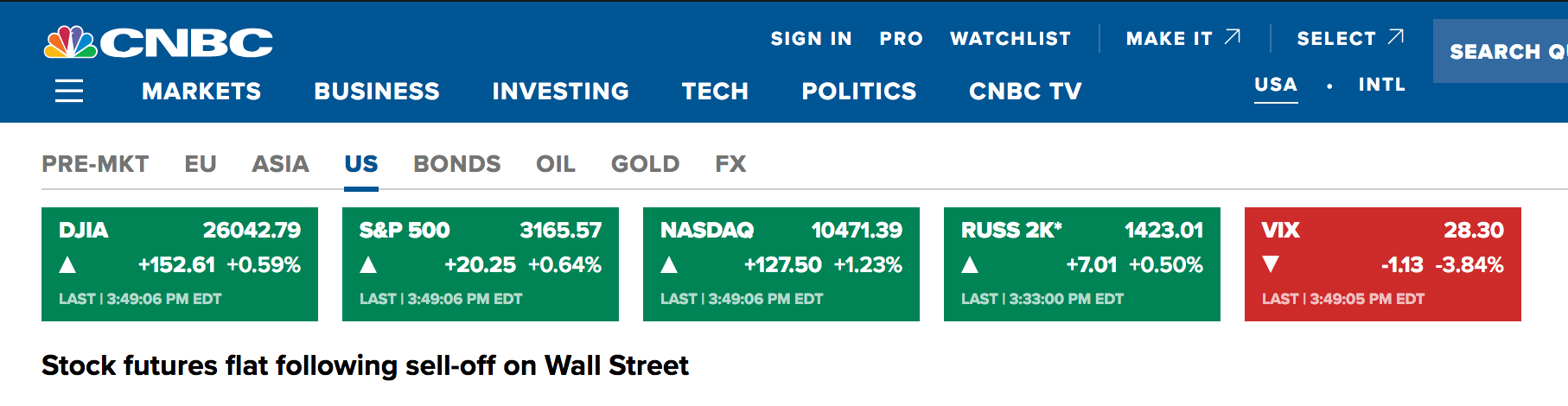
Task: Click the DJIA up-arrow indicator
Action: pyautogui.click(x=67, y=265)
